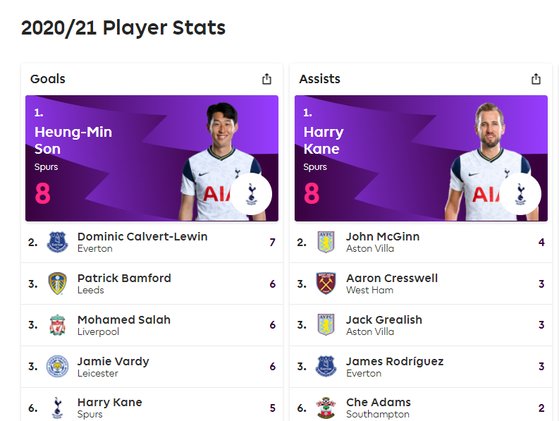Click the Goals card heading
The height and width of the screenshot is (421, 559).
click(48, 79)
